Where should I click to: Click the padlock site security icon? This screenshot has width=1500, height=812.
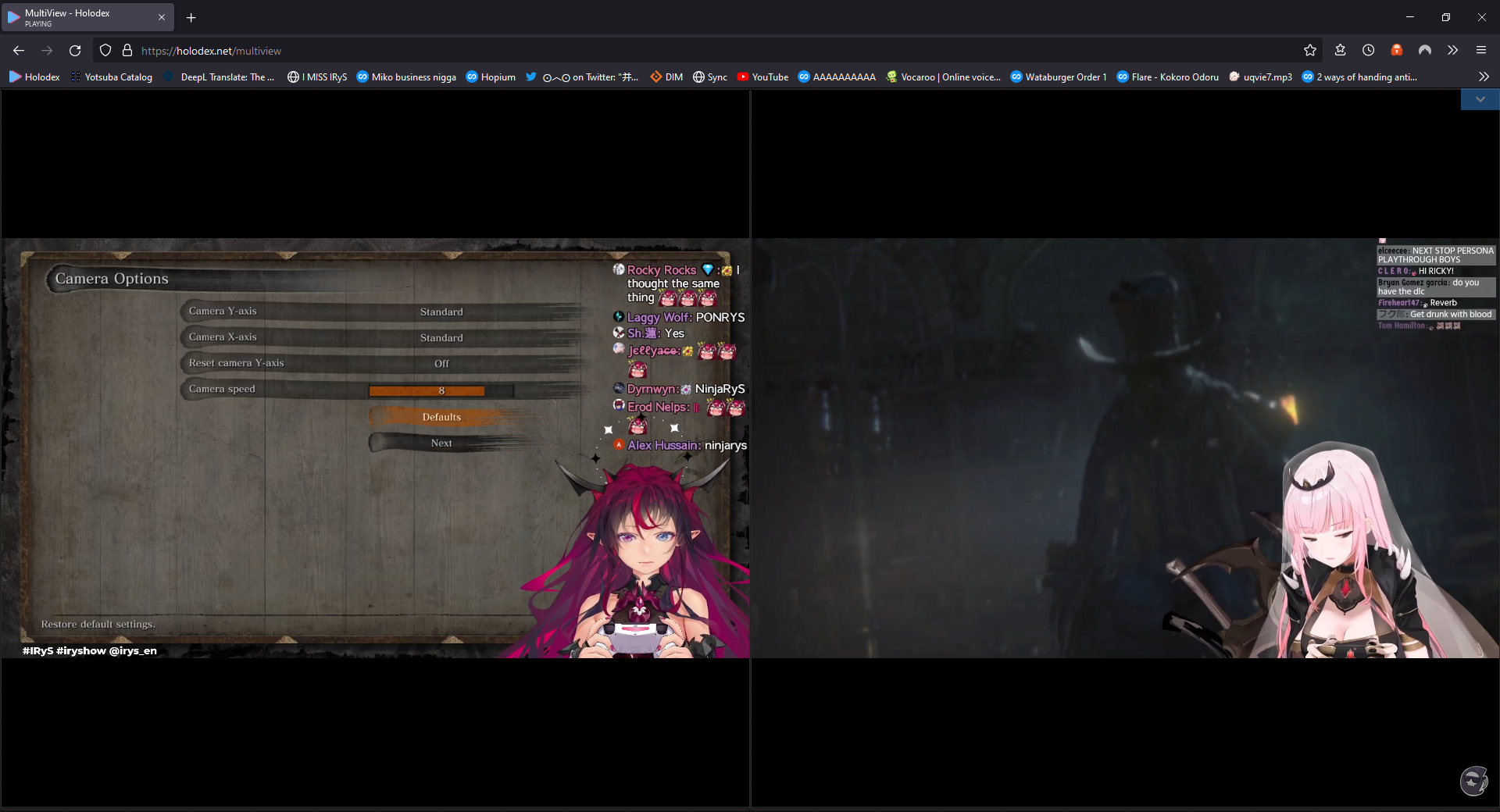click(x=127, y=51)
